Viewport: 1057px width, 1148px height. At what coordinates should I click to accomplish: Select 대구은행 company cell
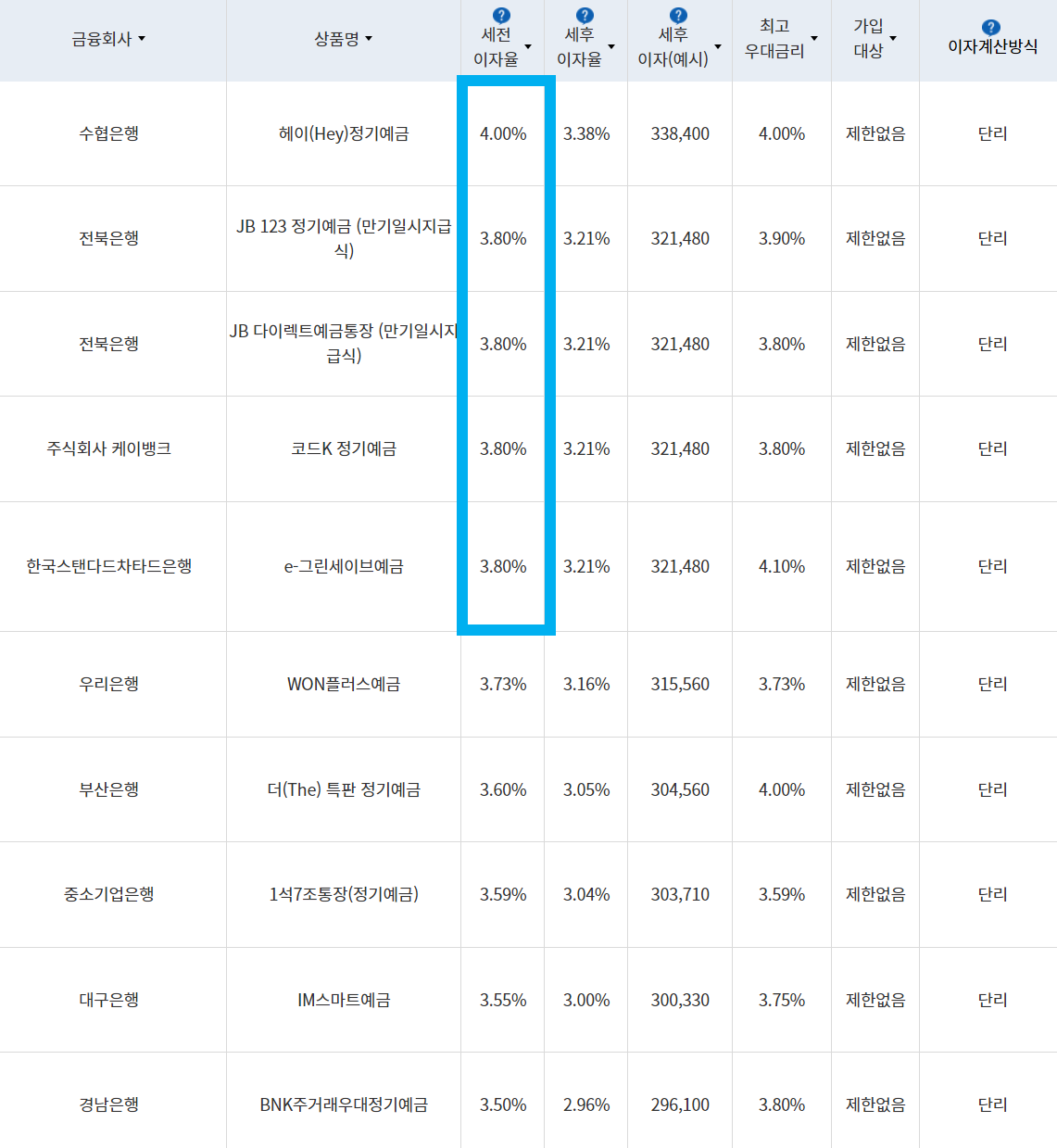tap(109, 1000)
